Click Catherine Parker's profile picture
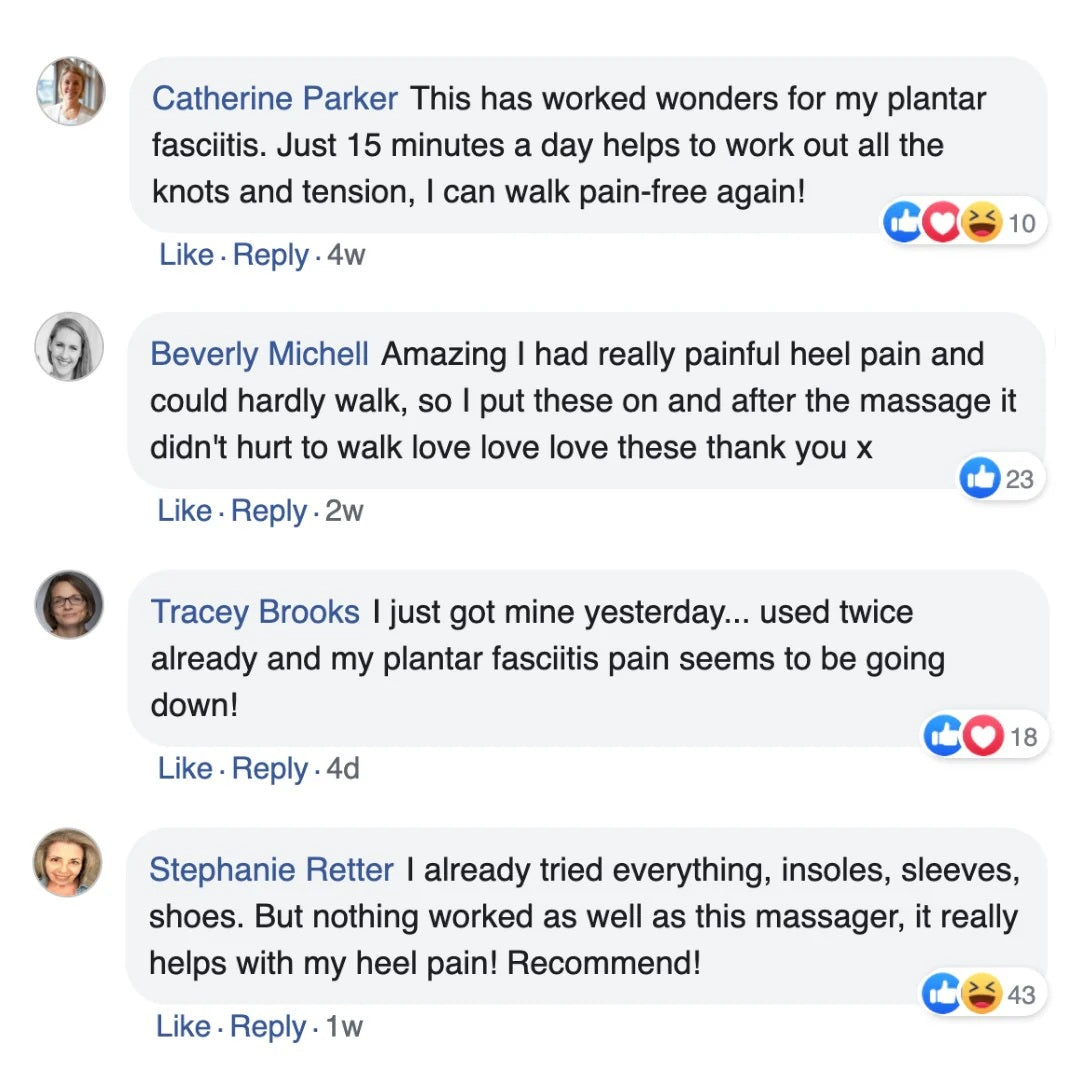1080x1080 pixels. coord(70,91)
